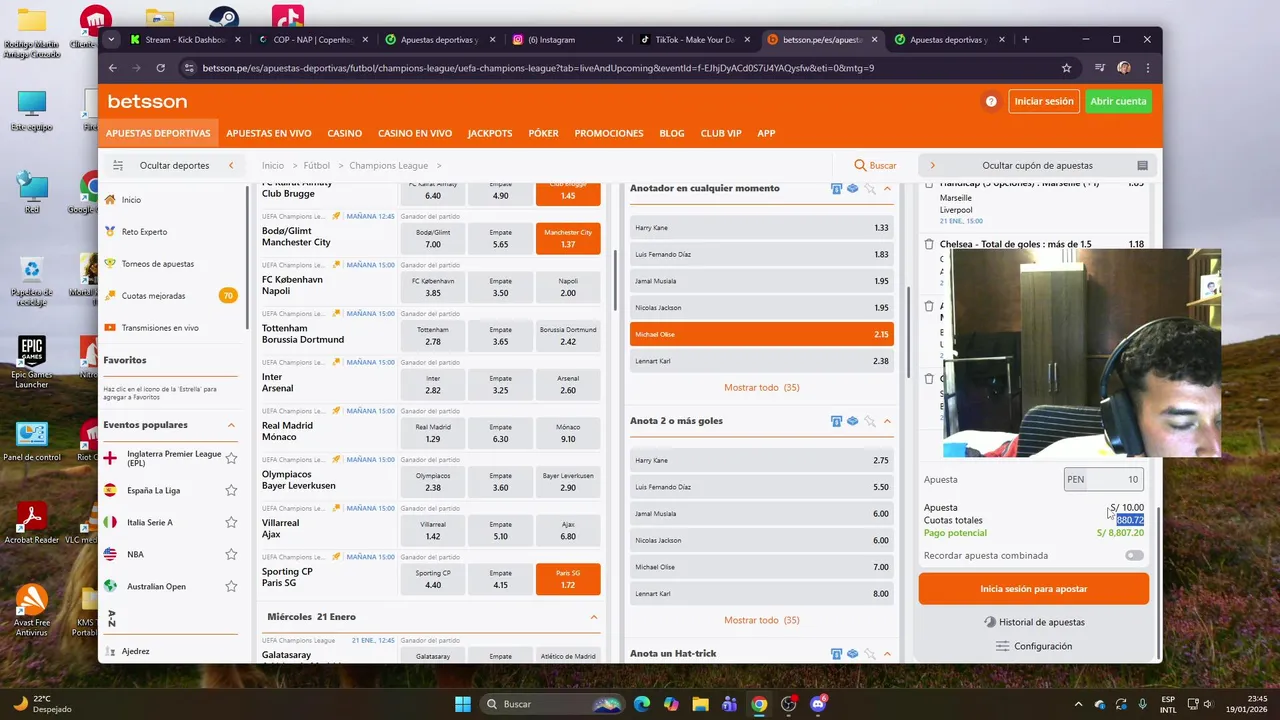The width and height of the screenshot is (1280, 720).
Task: Click the sports filter icon beside Ocultar deportes
Action: tap(118, 165)
